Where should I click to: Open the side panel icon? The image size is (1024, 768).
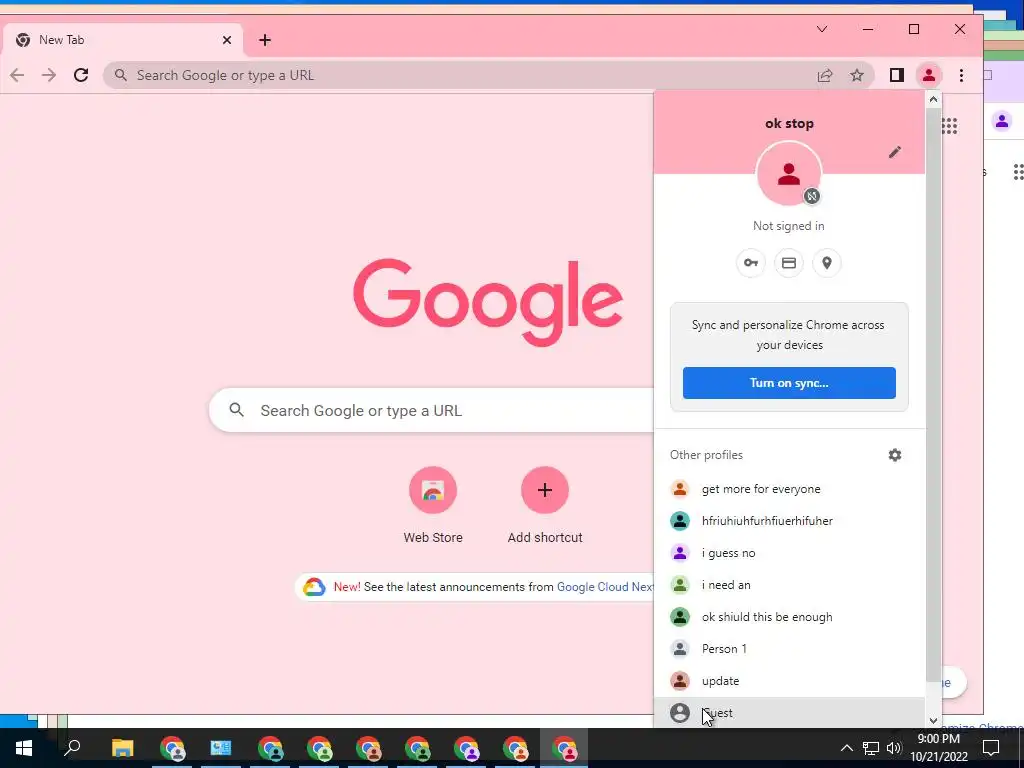[897, 75]
